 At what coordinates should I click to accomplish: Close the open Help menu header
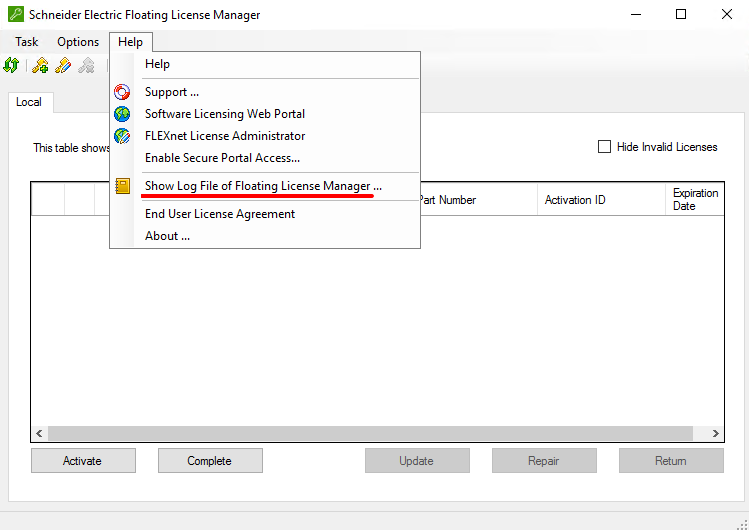tap(130, 42)
